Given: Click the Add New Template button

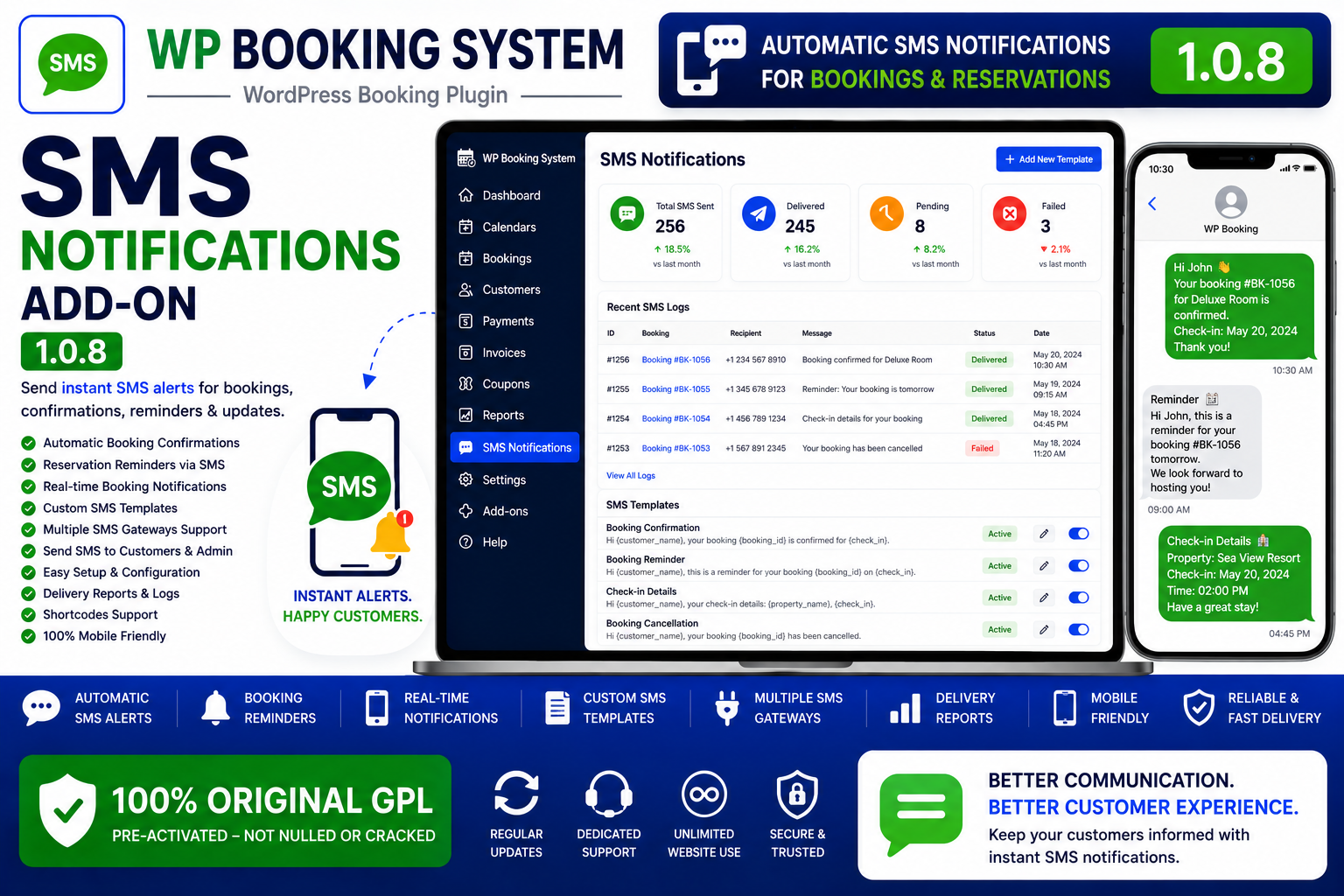Looking at the screenshot, I should pos(1048,159).
